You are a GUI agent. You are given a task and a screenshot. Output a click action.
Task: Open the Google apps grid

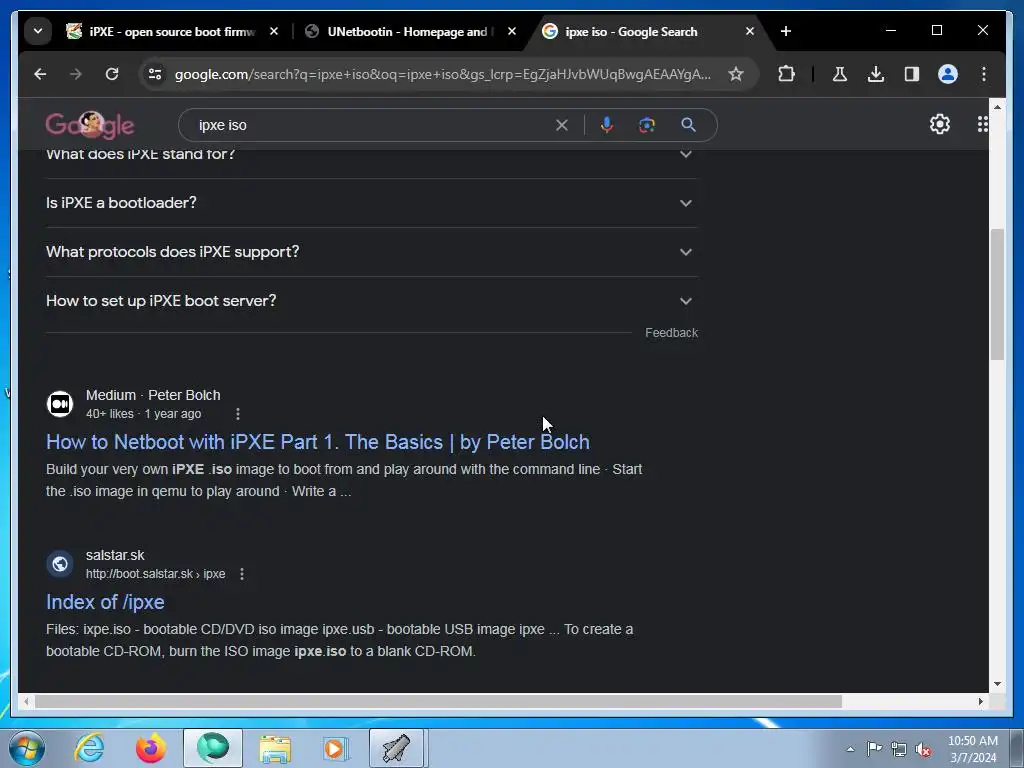coord(982,124)
